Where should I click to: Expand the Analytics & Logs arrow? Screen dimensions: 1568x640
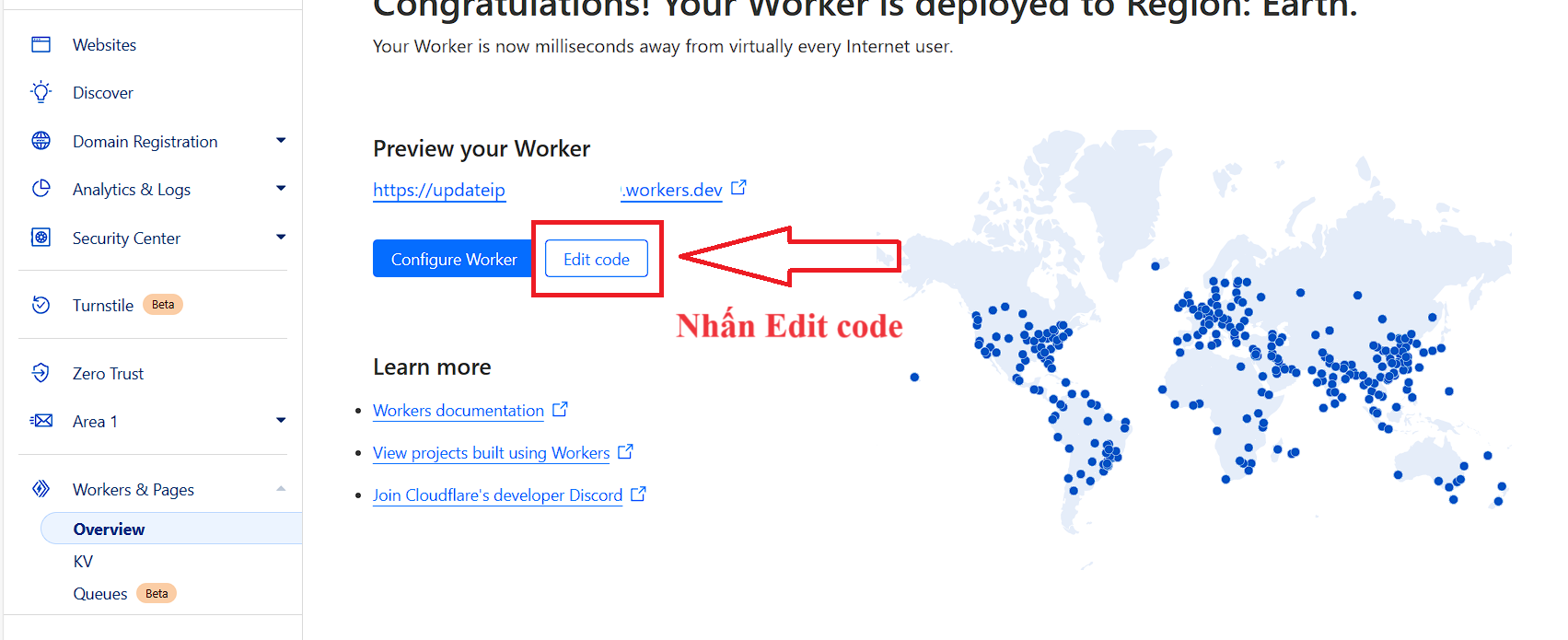(x=281, y=189)
